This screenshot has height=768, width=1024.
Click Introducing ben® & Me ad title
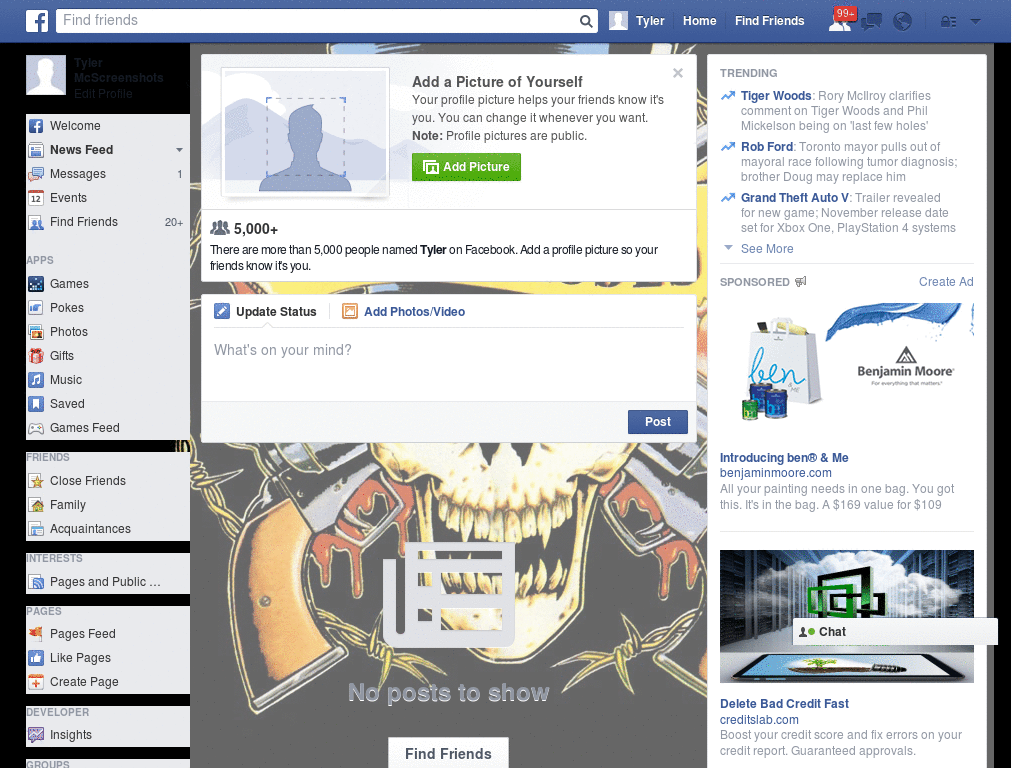click(x=784, y=458)
